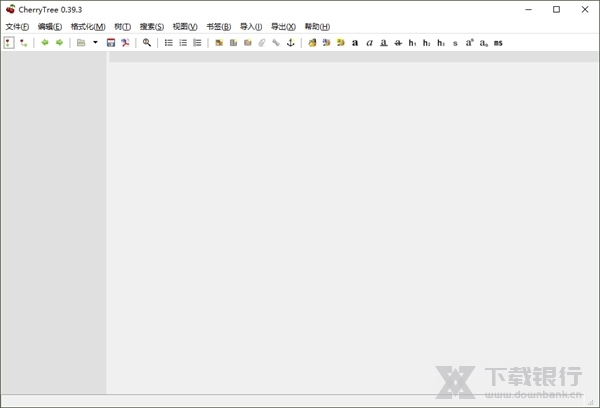The height and width of the screenshot is (408, 600).
Task: Click inside the empty text editor area
Action: point(350,220)
